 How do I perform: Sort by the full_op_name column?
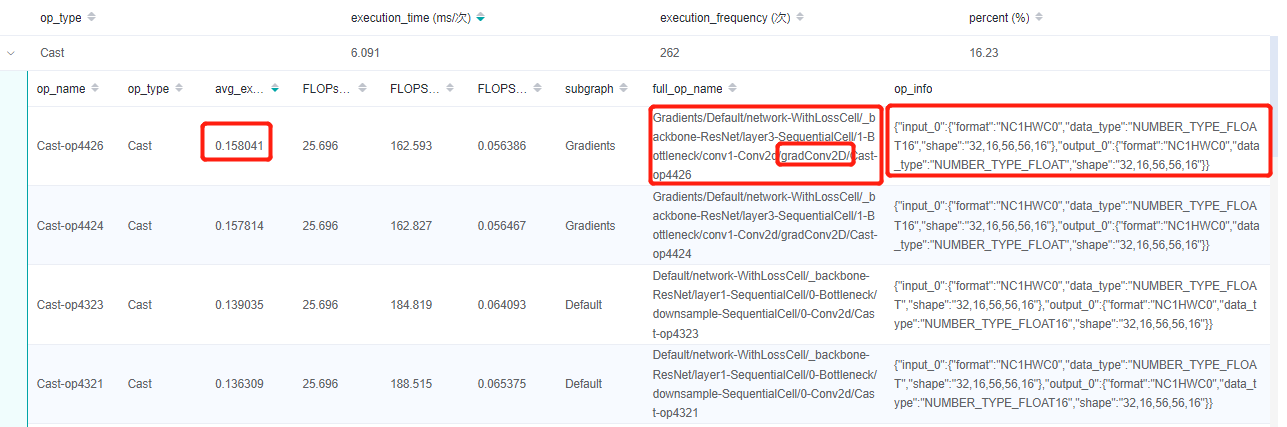coord(731,89)
